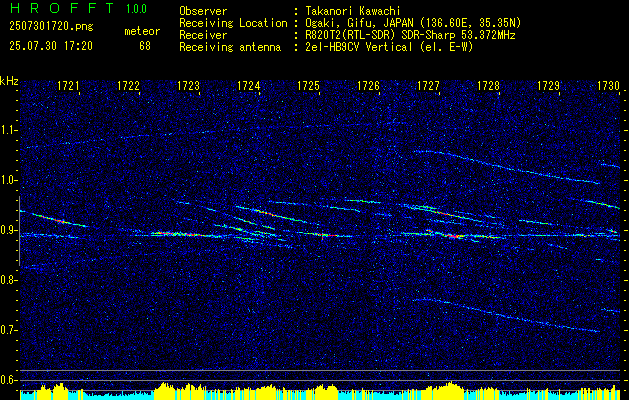
Task: Click the 1722 time marker
Action: (128, 86)
